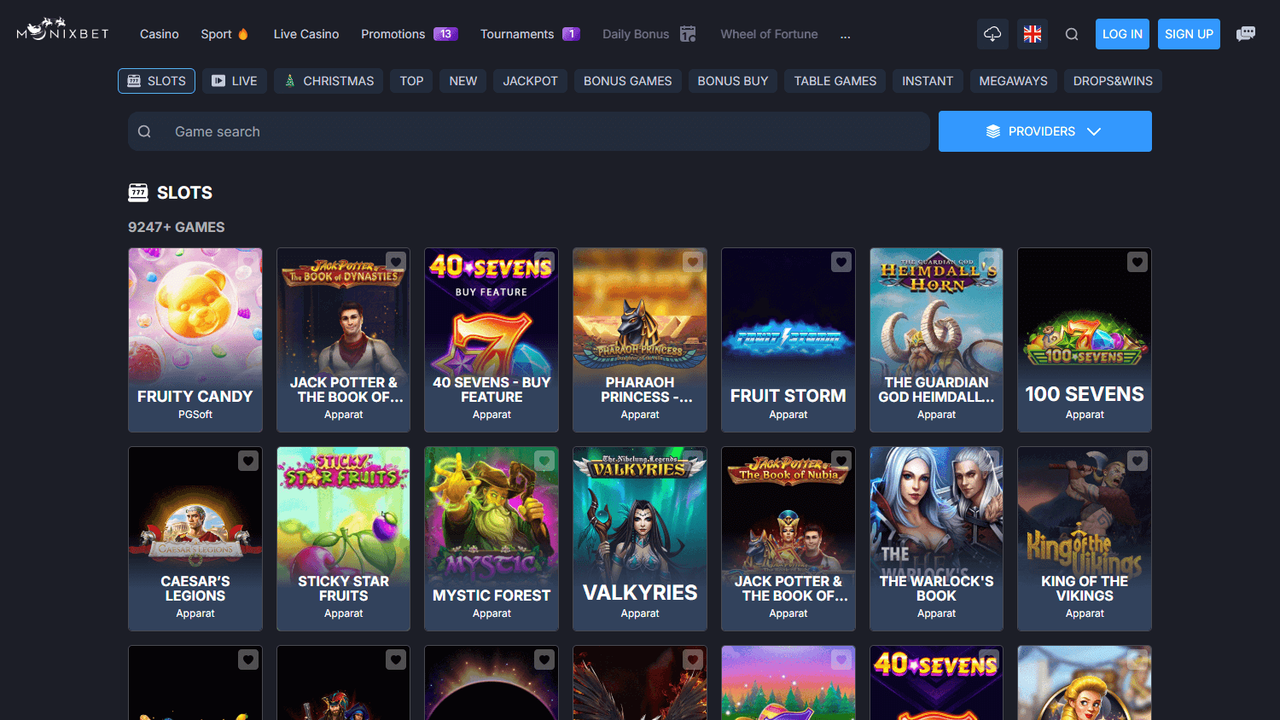Viewport: 1280px width, 720px height.
Task: Click the flame icon next to Sport
Action: coord(243,34)
